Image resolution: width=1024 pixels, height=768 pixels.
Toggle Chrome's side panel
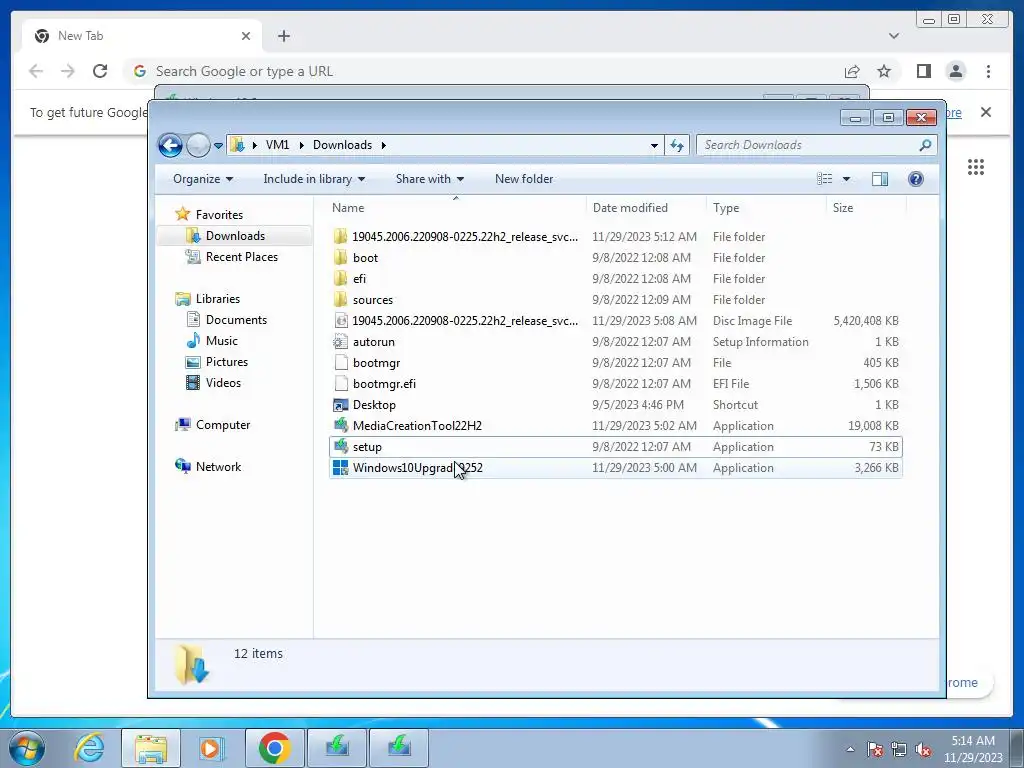tap(923, 71)
